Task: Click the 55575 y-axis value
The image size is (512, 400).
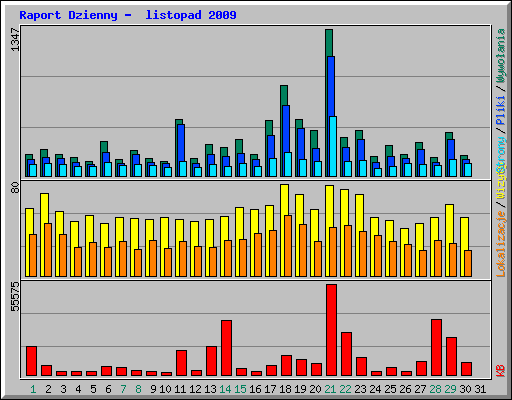Action: click(x=15, y=297)
